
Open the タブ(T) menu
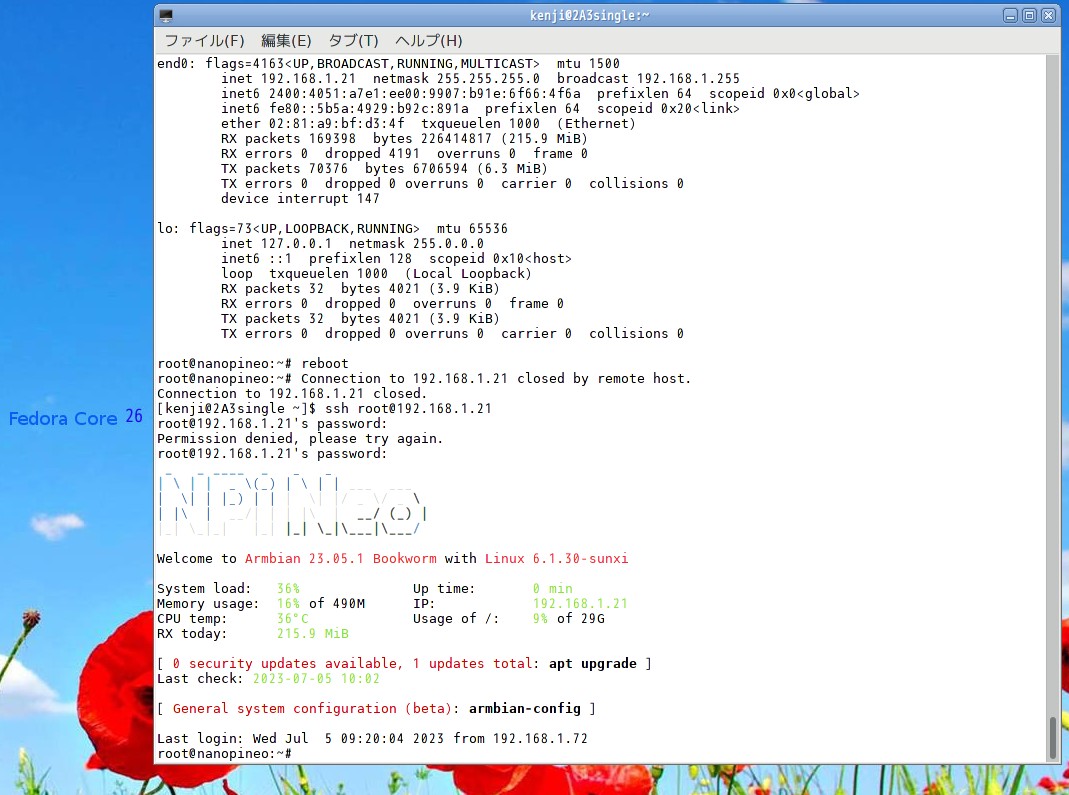click(352, 41)
